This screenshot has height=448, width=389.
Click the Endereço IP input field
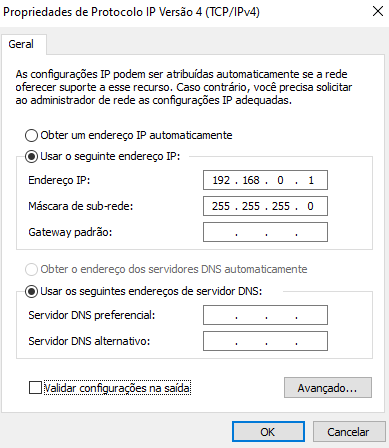point(265,180)
